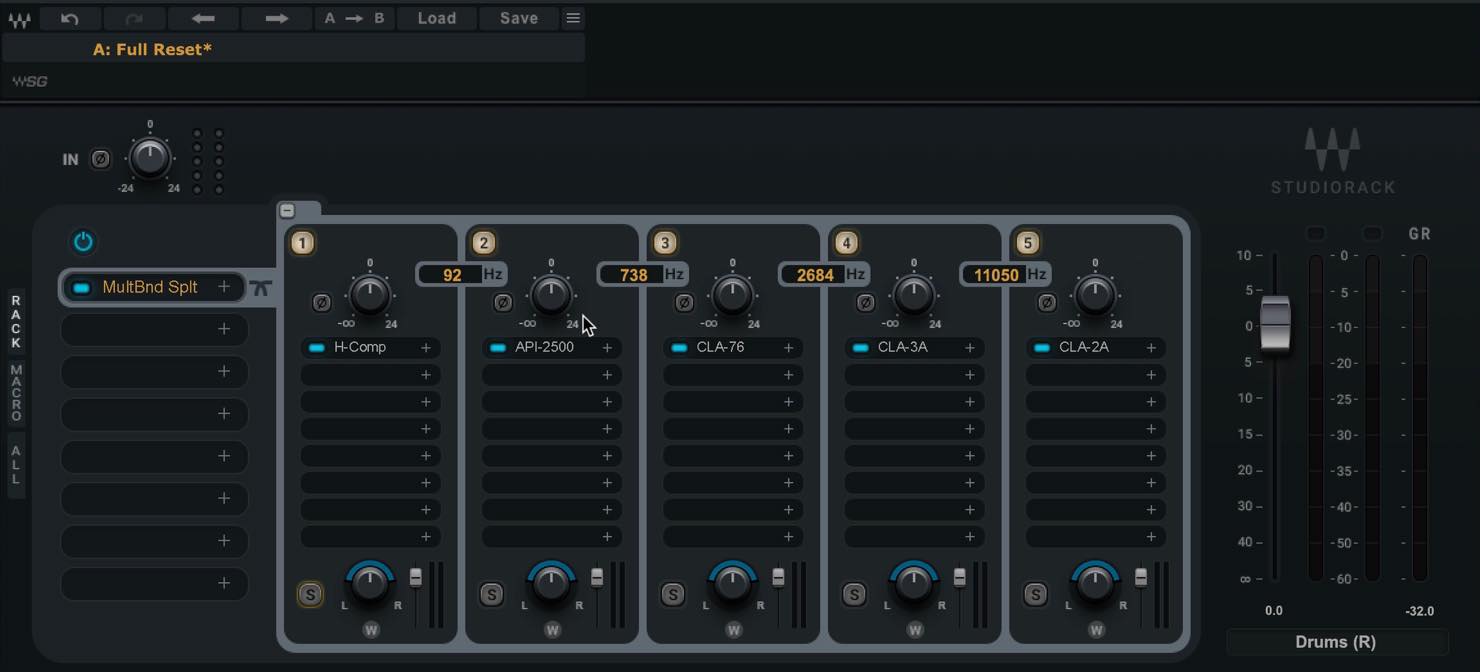Screen dimensions: 1480x672
Task: Invert phase on band 2
Action: pyautogui.click(x=503, y=302)
